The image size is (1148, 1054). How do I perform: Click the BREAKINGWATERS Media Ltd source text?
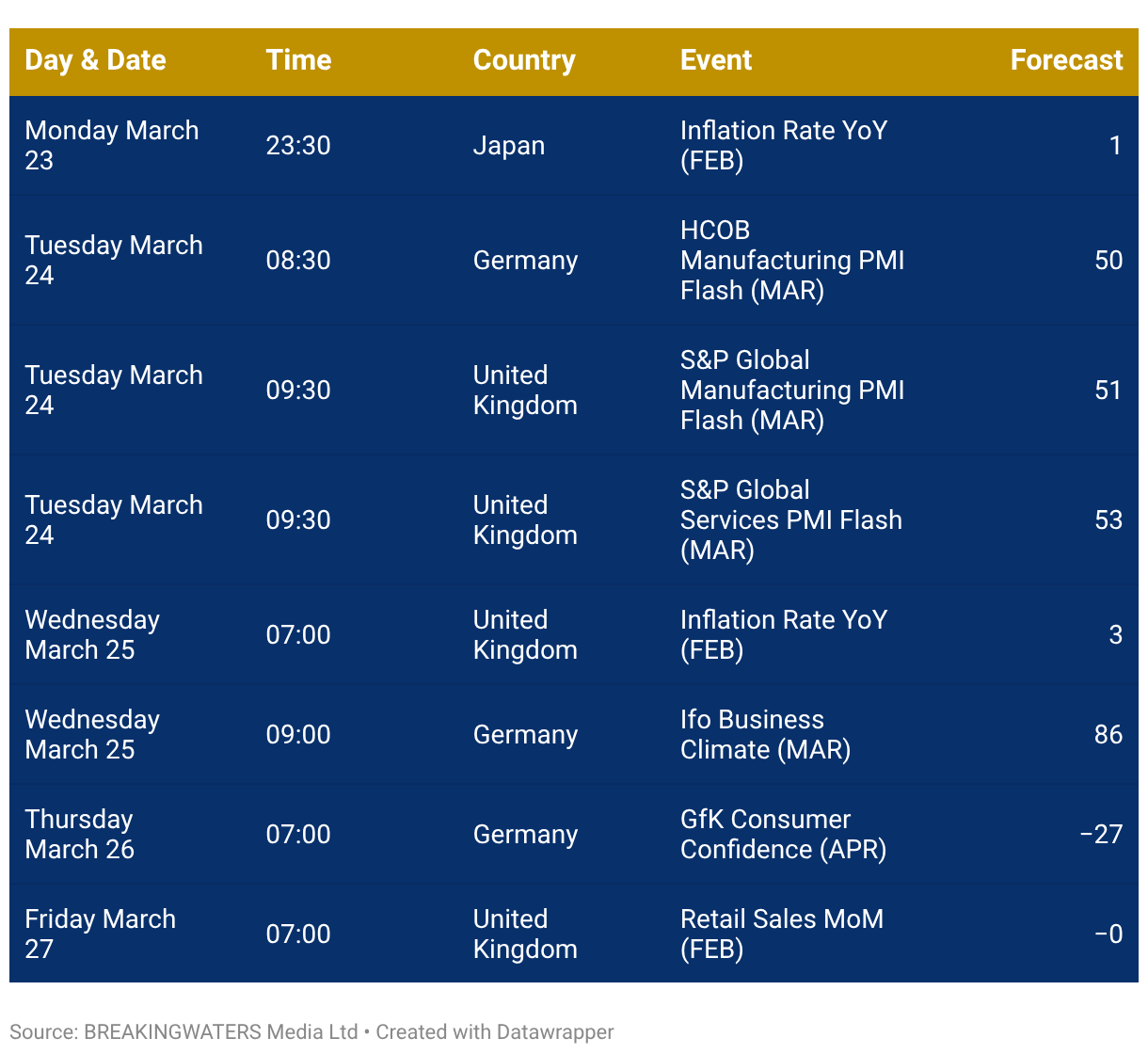click(x=220, y=1031)
